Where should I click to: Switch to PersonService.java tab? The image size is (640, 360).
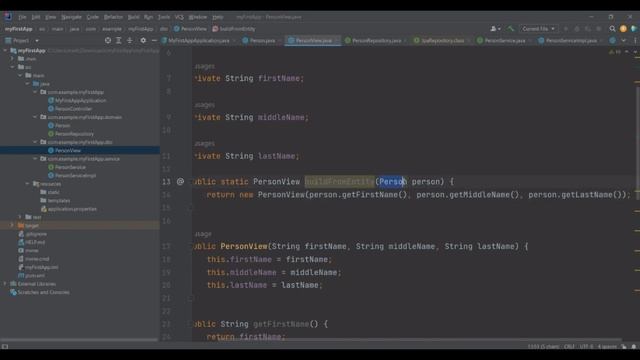[x=501, y=40]
